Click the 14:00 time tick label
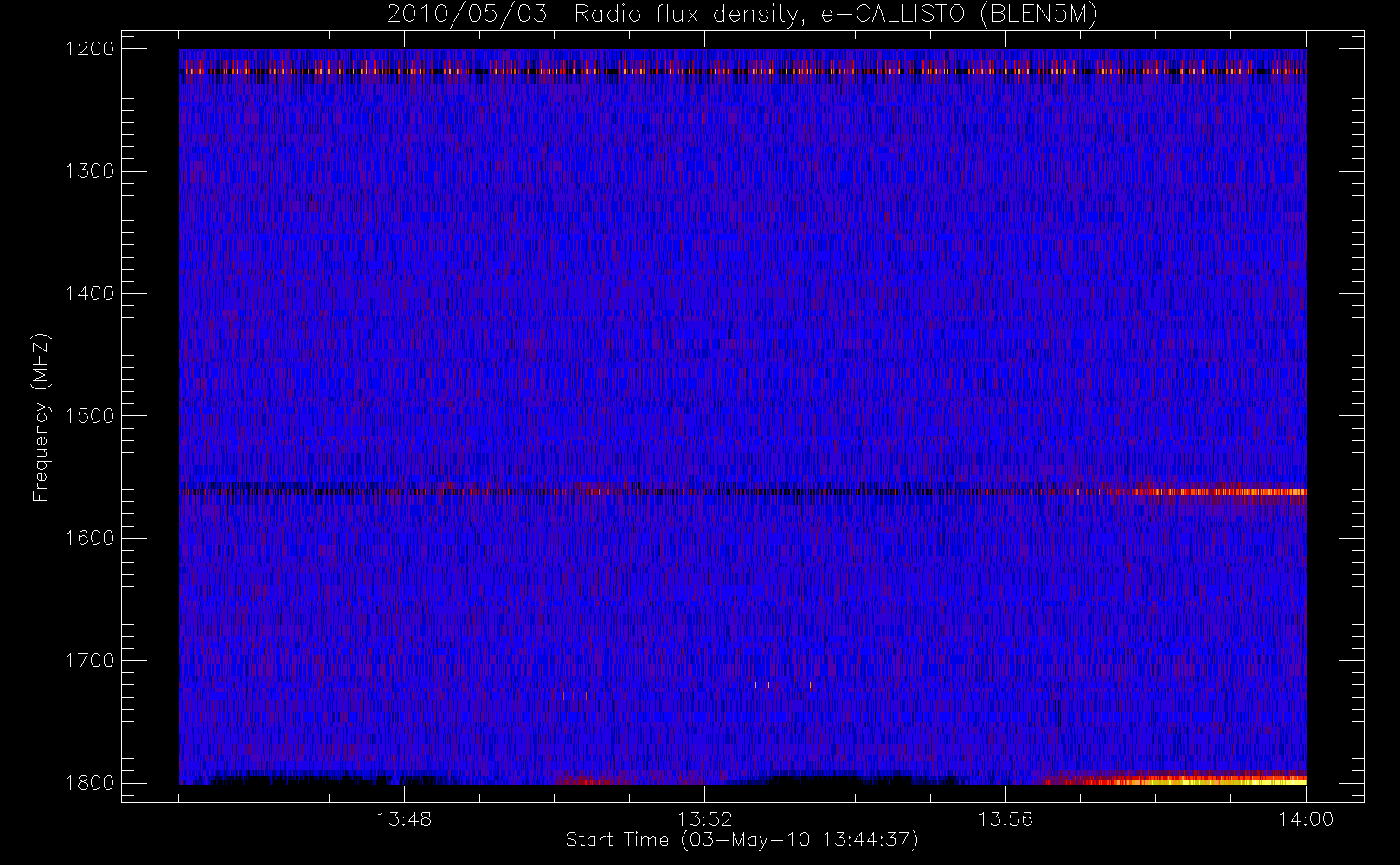1400x865 pixels. [x=1306, y=819]
